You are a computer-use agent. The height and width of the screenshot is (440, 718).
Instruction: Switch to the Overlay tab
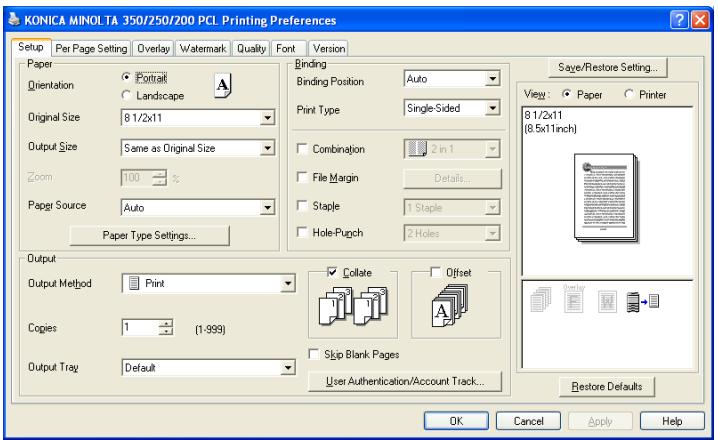(x=153, y=48)
